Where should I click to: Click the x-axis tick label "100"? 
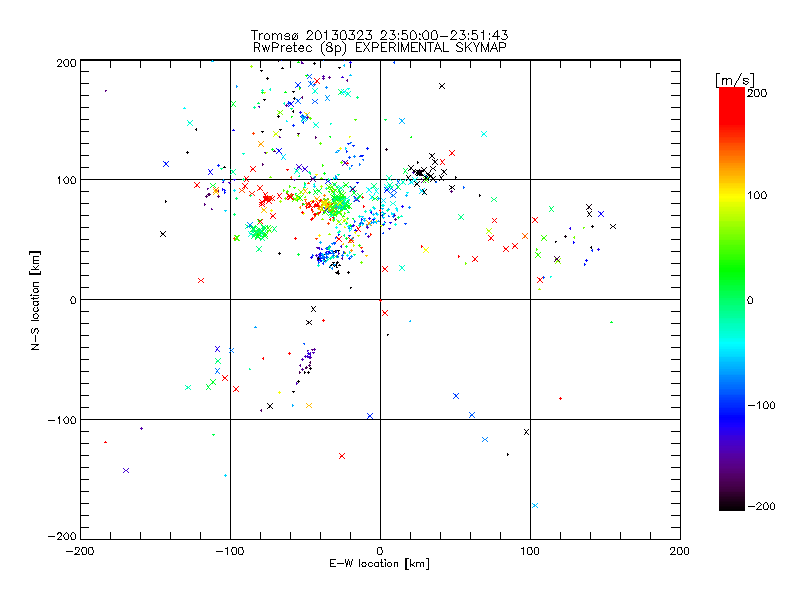(530, 551)
